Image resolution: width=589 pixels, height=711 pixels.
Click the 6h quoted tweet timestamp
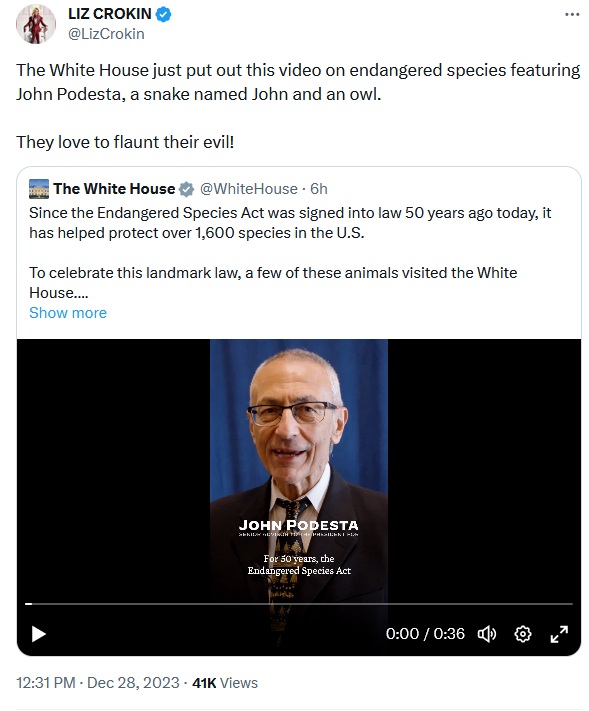tap(319, 189)
